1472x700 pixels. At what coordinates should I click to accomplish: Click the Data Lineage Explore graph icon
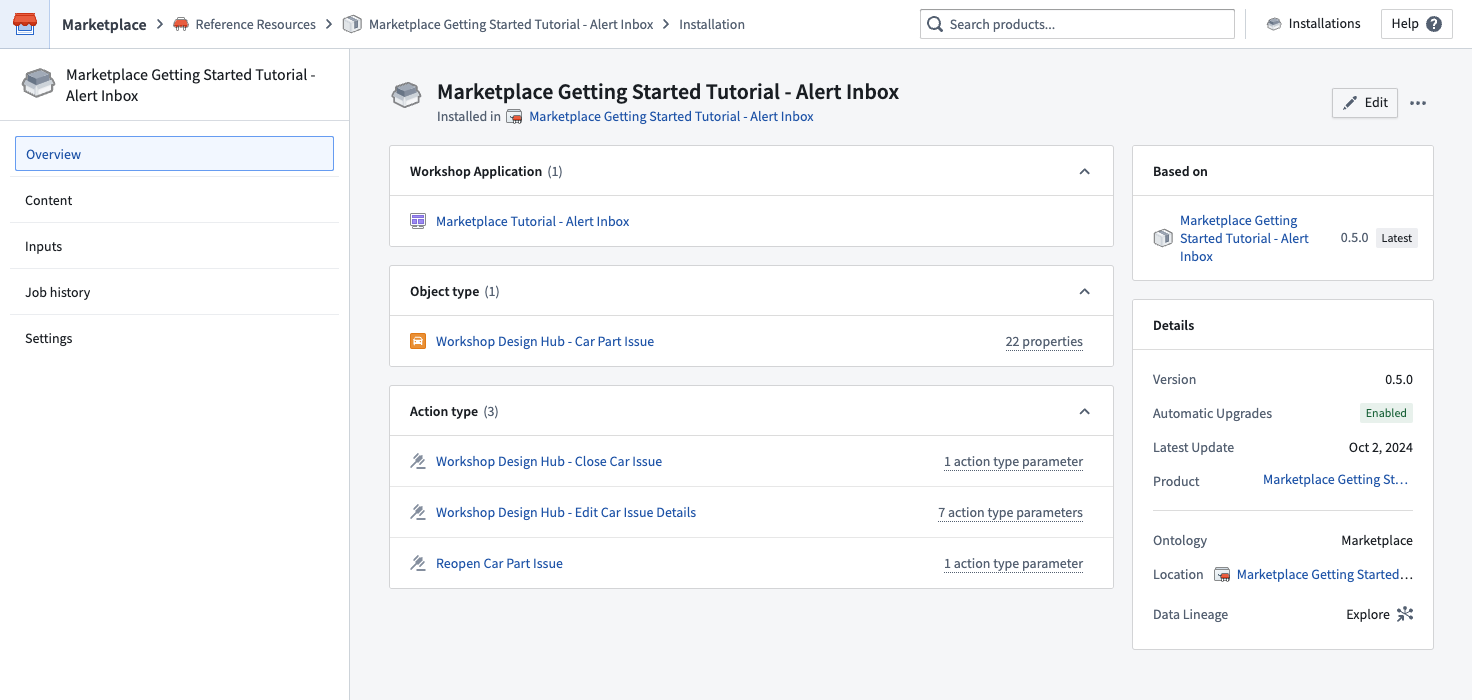[1405, 614]
